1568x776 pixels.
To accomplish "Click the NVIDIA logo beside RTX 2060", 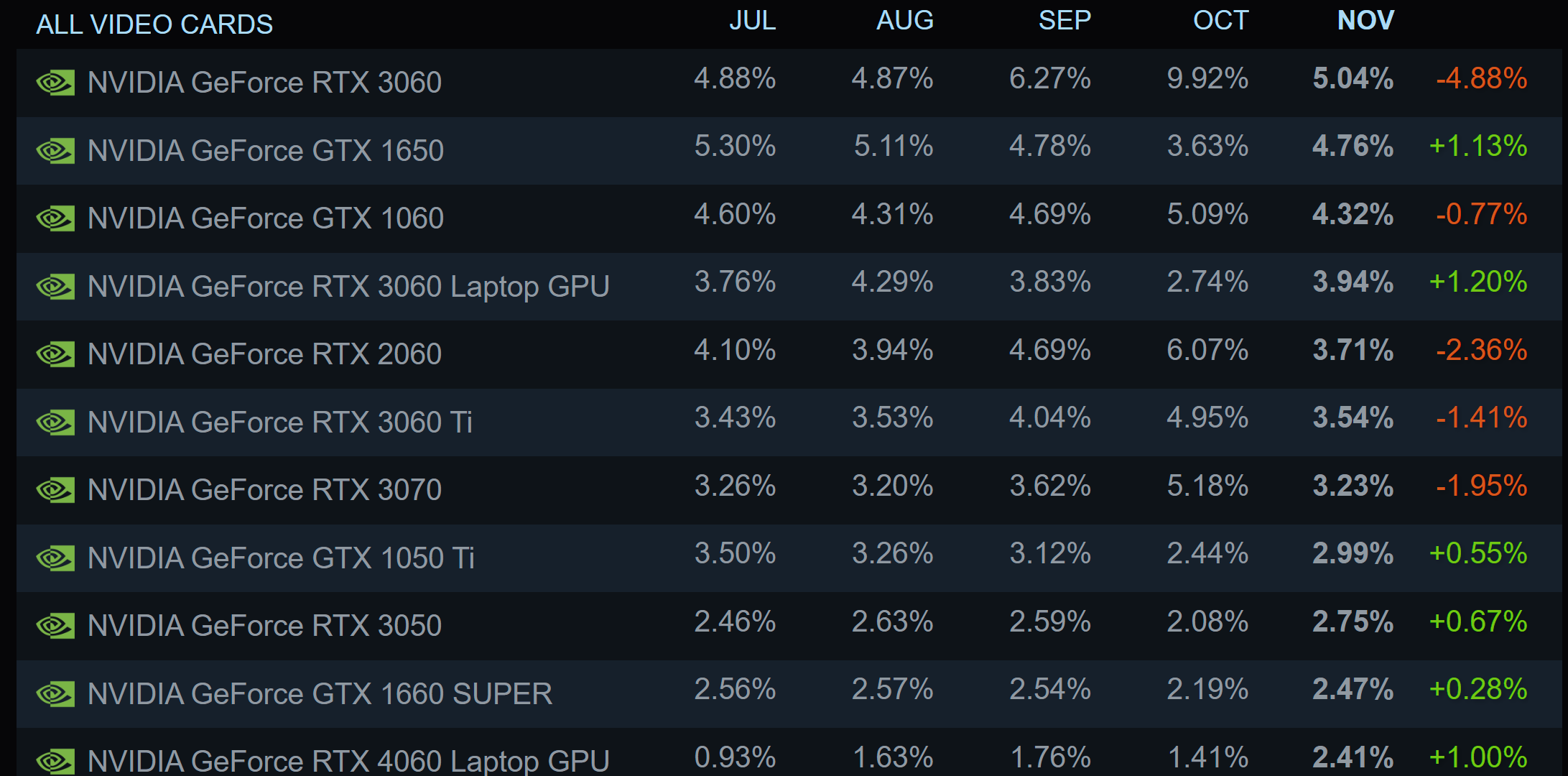I will pyautogui.click(x=55, y=355).
